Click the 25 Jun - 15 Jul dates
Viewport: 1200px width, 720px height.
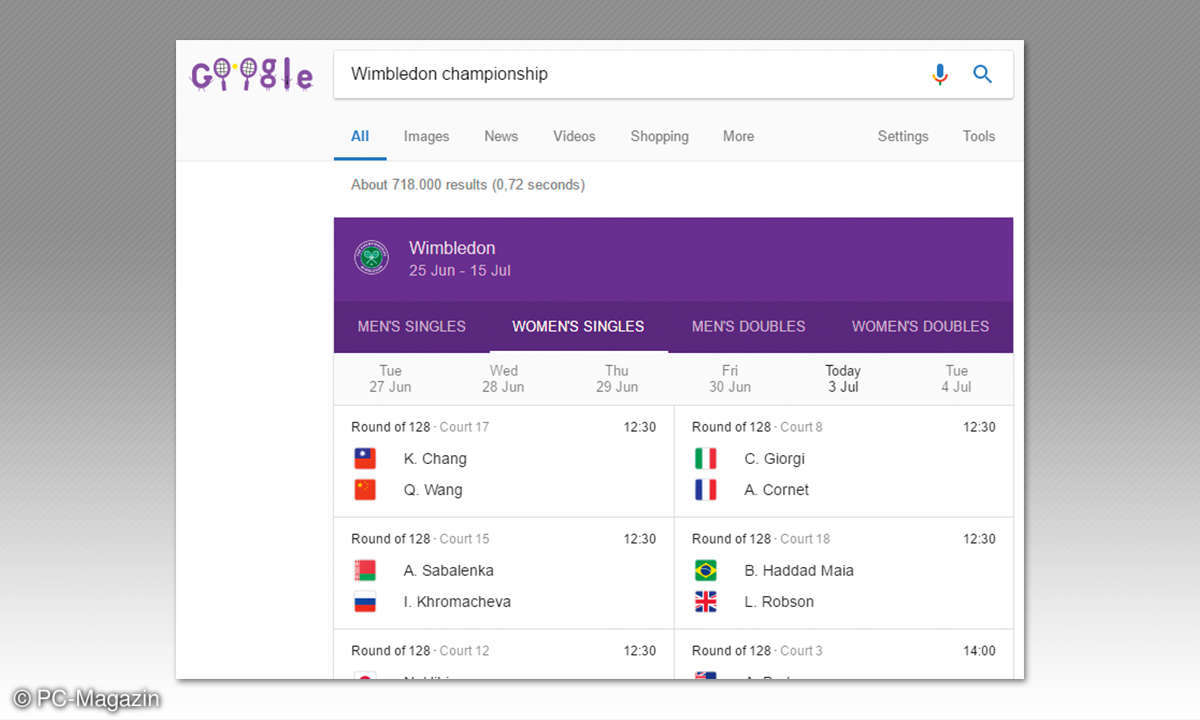point(460,271)
